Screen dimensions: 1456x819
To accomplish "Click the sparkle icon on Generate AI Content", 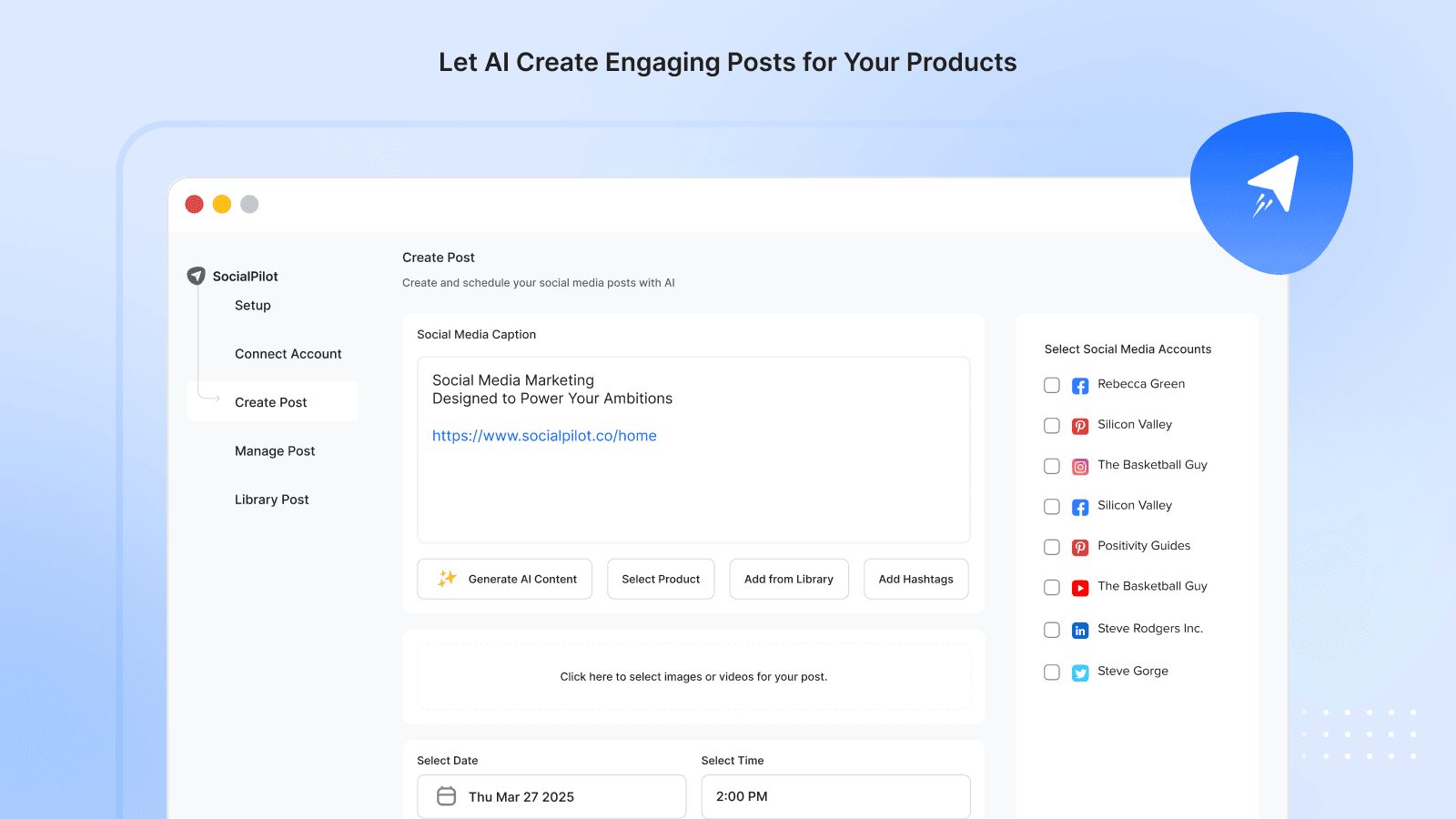I will point(446,578).
